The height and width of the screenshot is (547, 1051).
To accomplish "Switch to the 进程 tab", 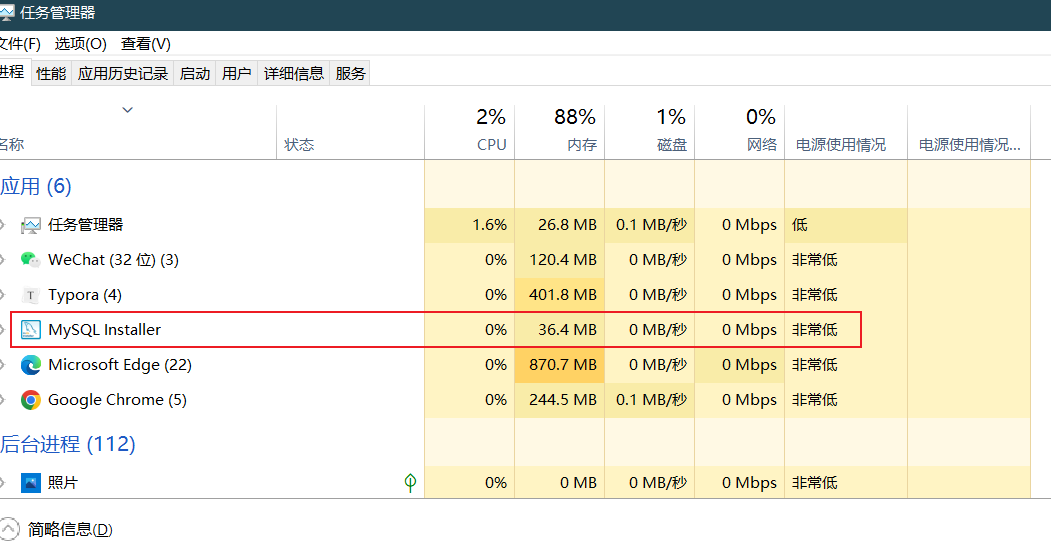I will 13,72.
